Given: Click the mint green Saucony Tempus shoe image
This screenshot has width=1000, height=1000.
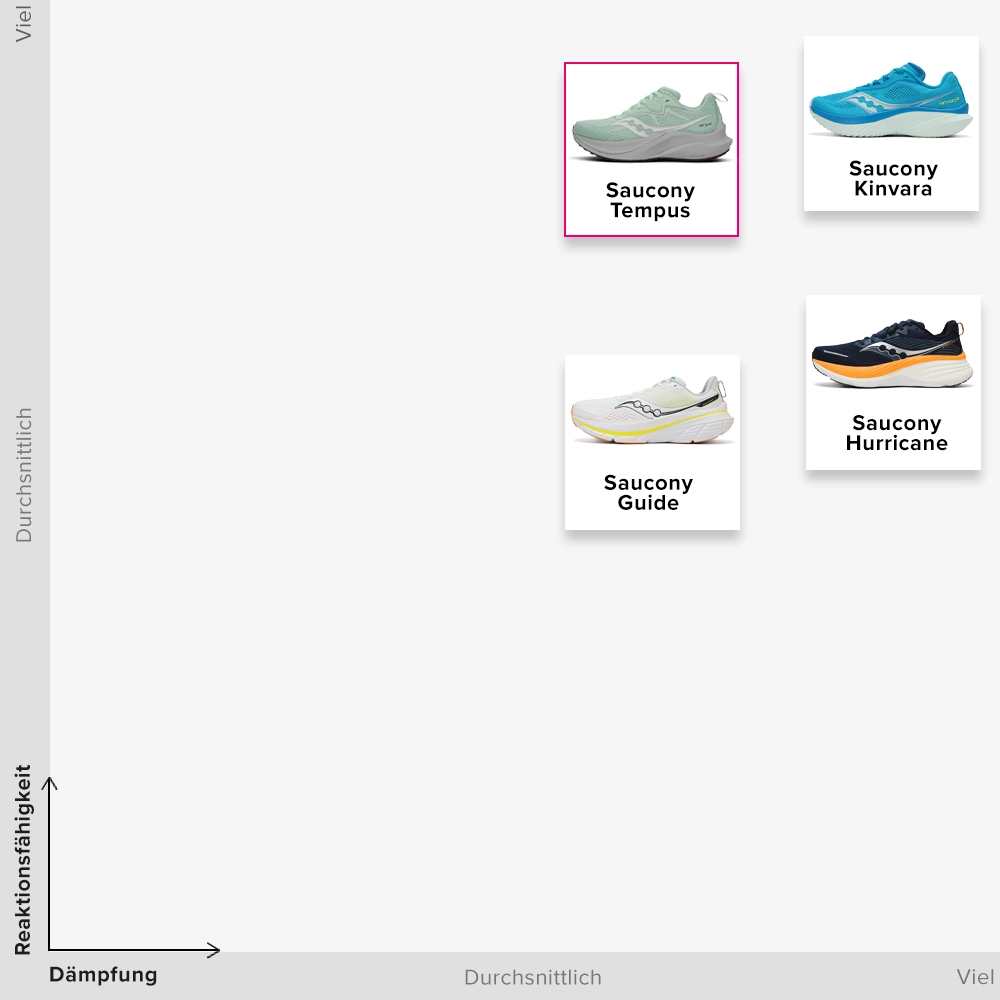Looking at the screenshot, I should pos(651,125).
